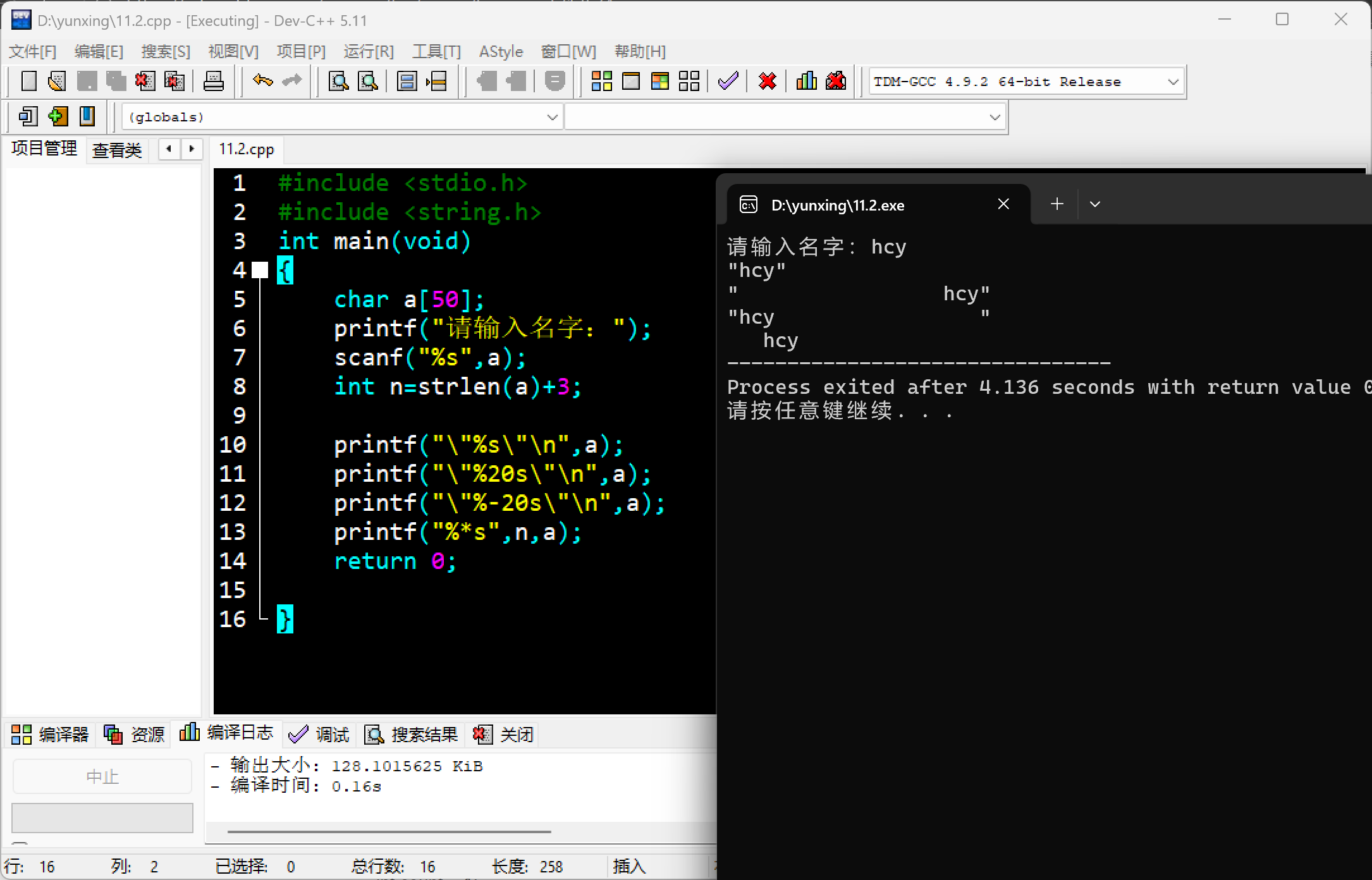Click the Profile analysis bar chart icon

[x=806, y=81]
